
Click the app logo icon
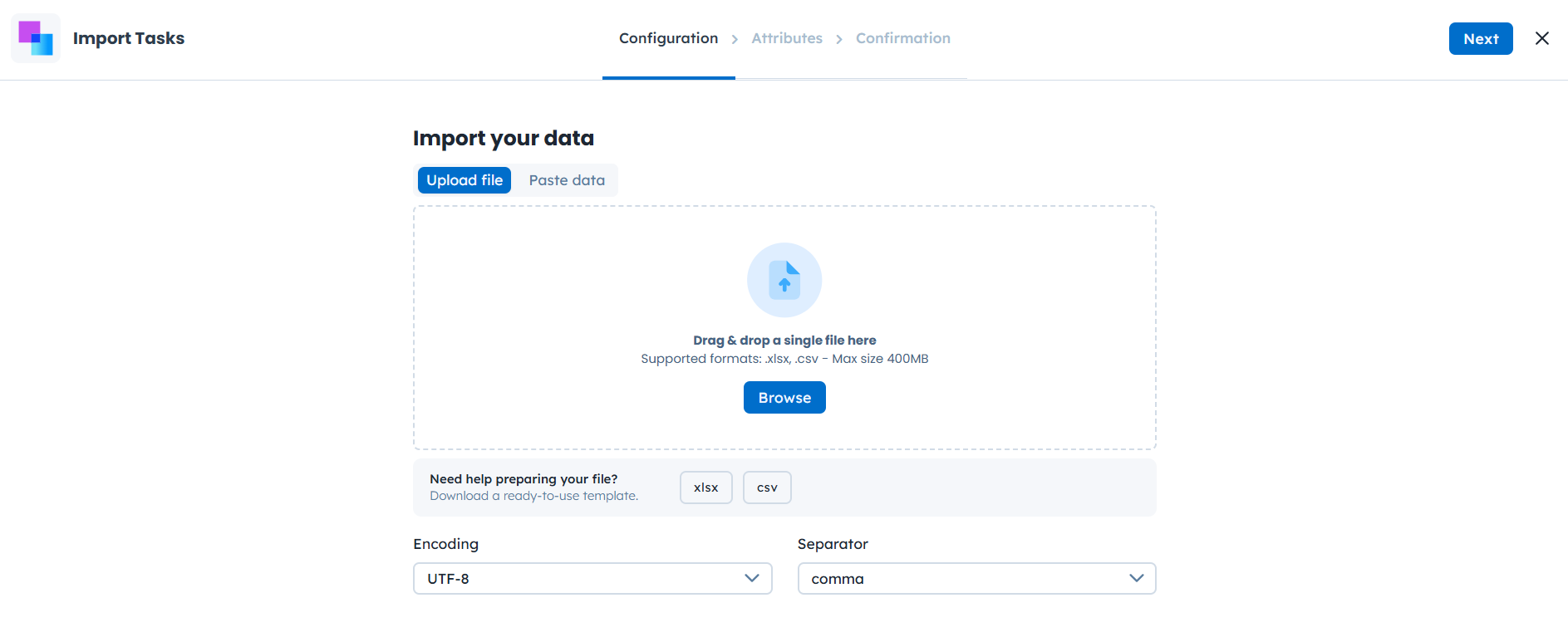point(36,38)
